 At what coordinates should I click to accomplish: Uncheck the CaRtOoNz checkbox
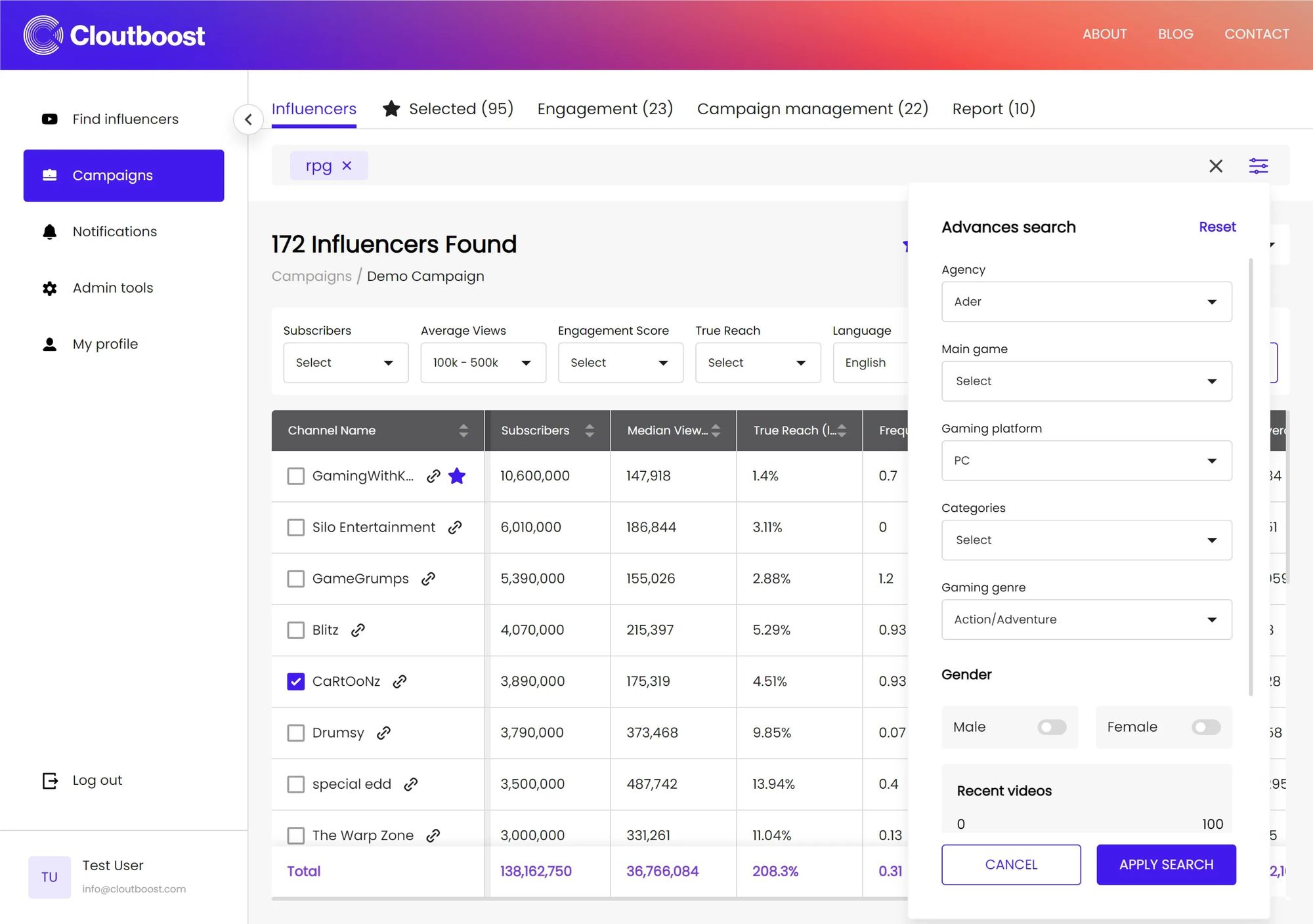(x=296, y=681)
